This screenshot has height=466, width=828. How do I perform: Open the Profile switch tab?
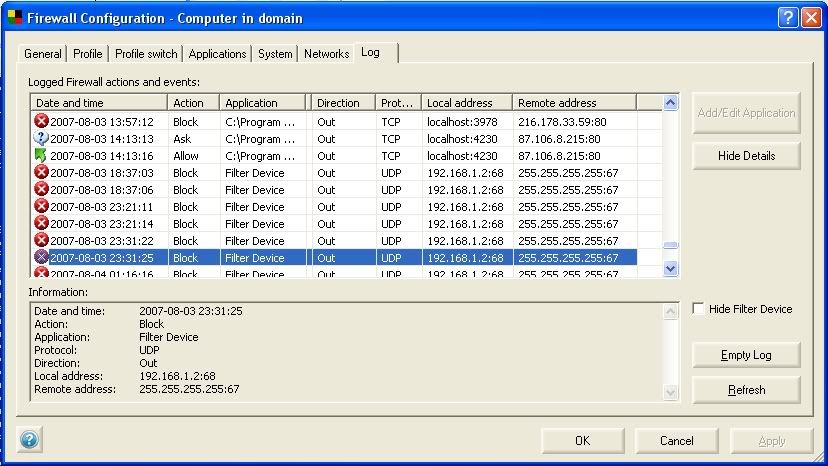coord(146,54)
